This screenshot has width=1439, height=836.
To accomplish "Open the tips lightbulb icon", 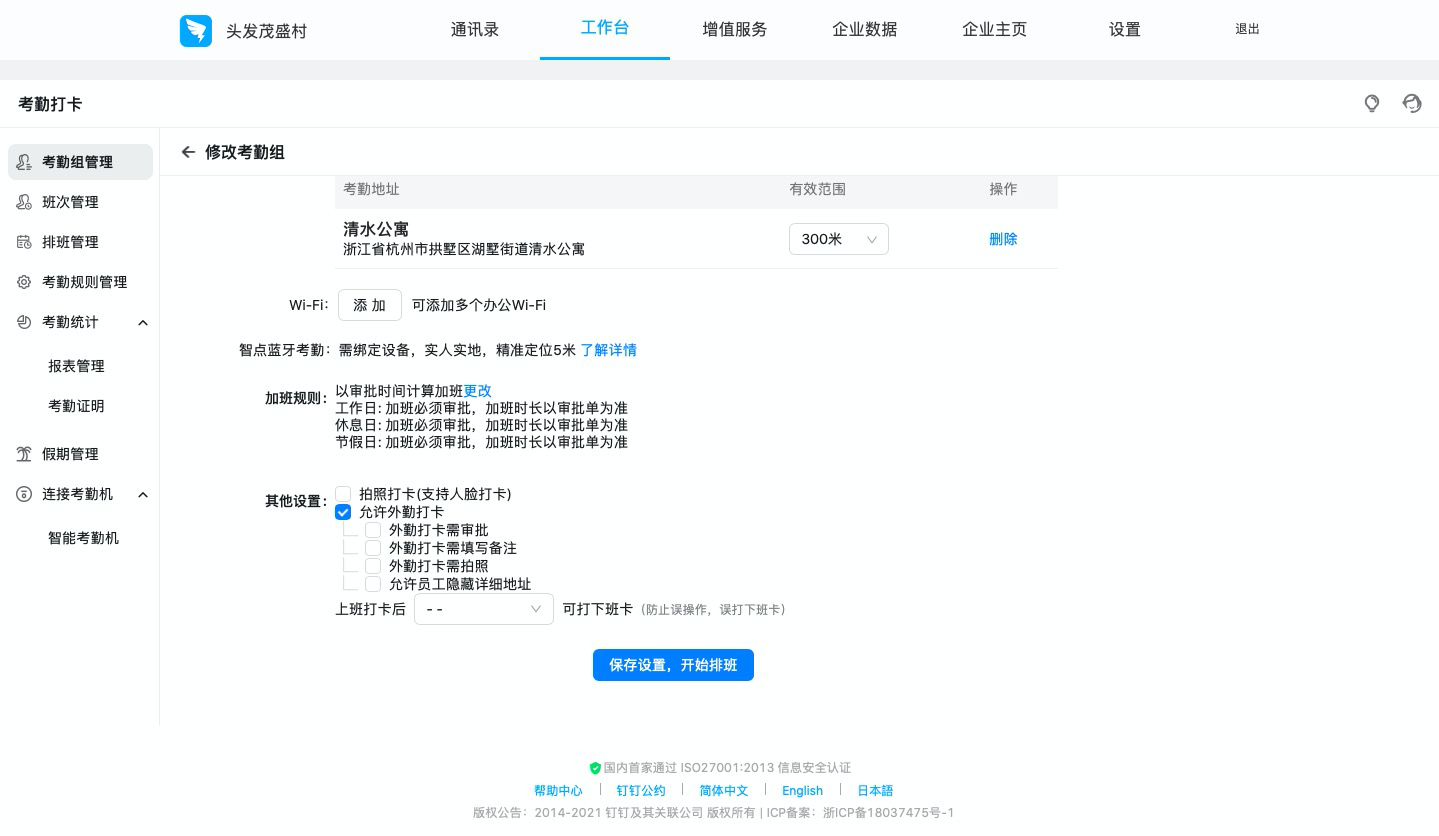I will pos(1371,104).
